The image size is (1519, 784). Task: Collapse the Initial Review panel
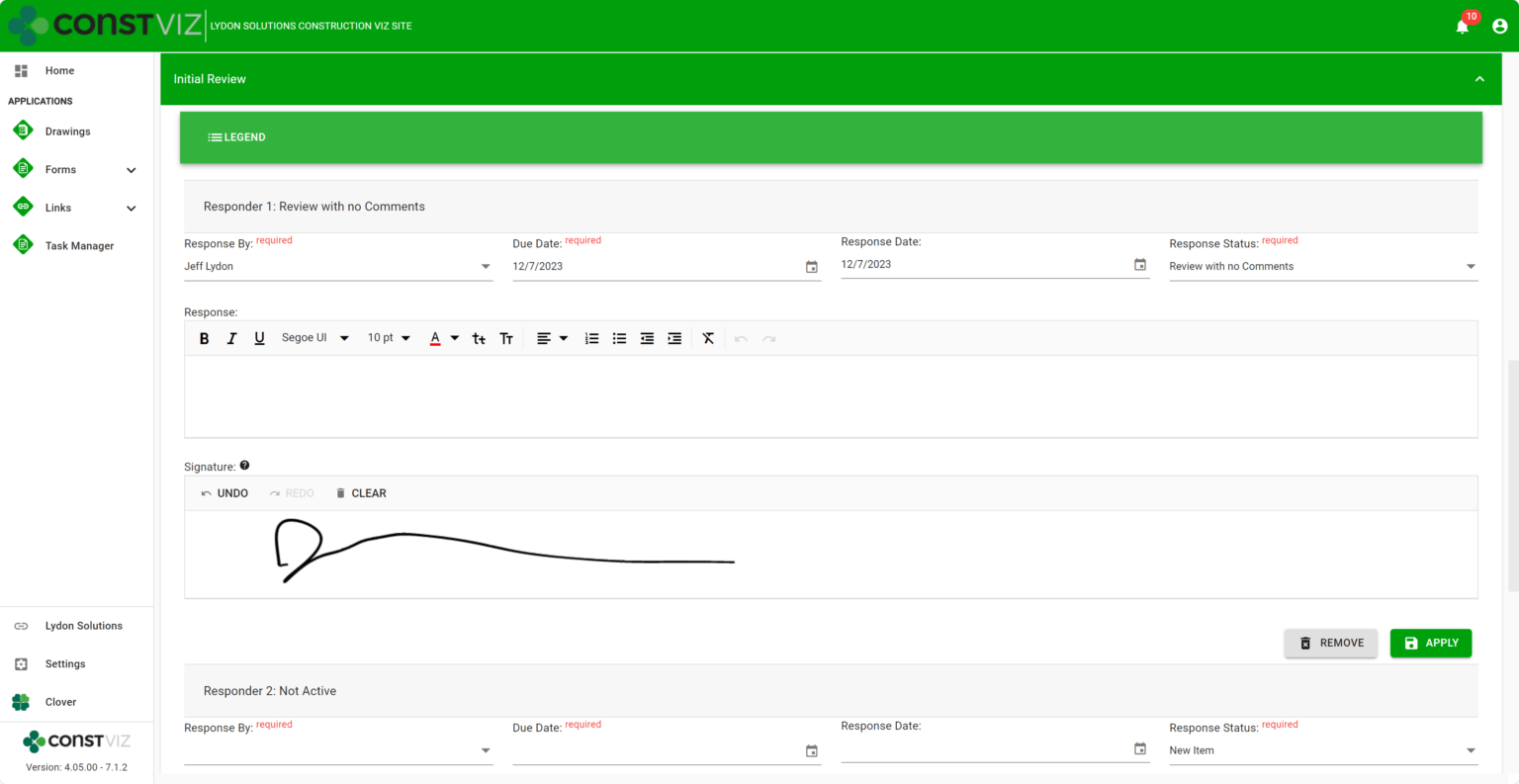tap(1478, 78)
